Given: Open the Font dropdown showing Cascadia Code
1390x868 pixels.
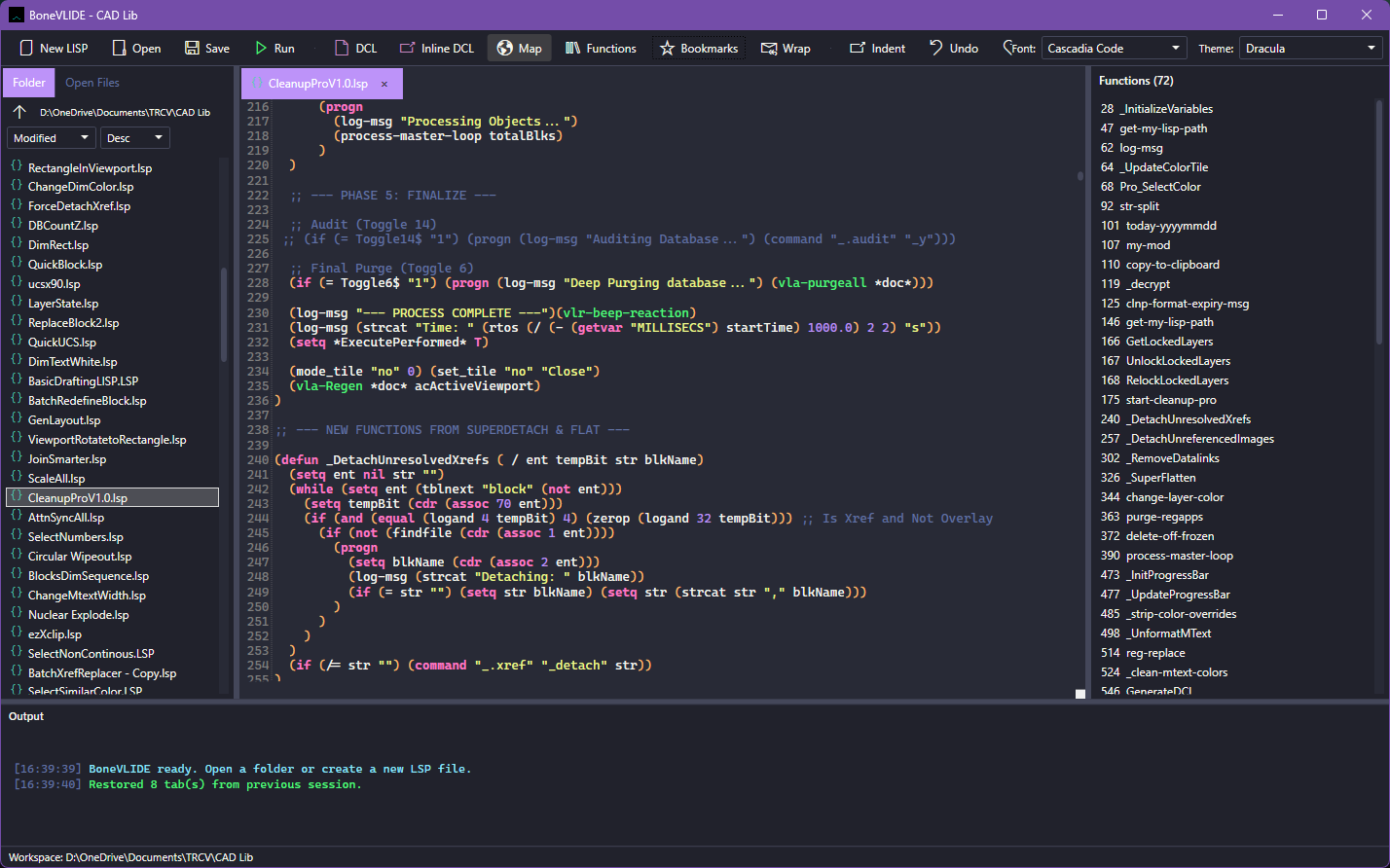Looking at the screenshot, I should (x=1115, y=48).
